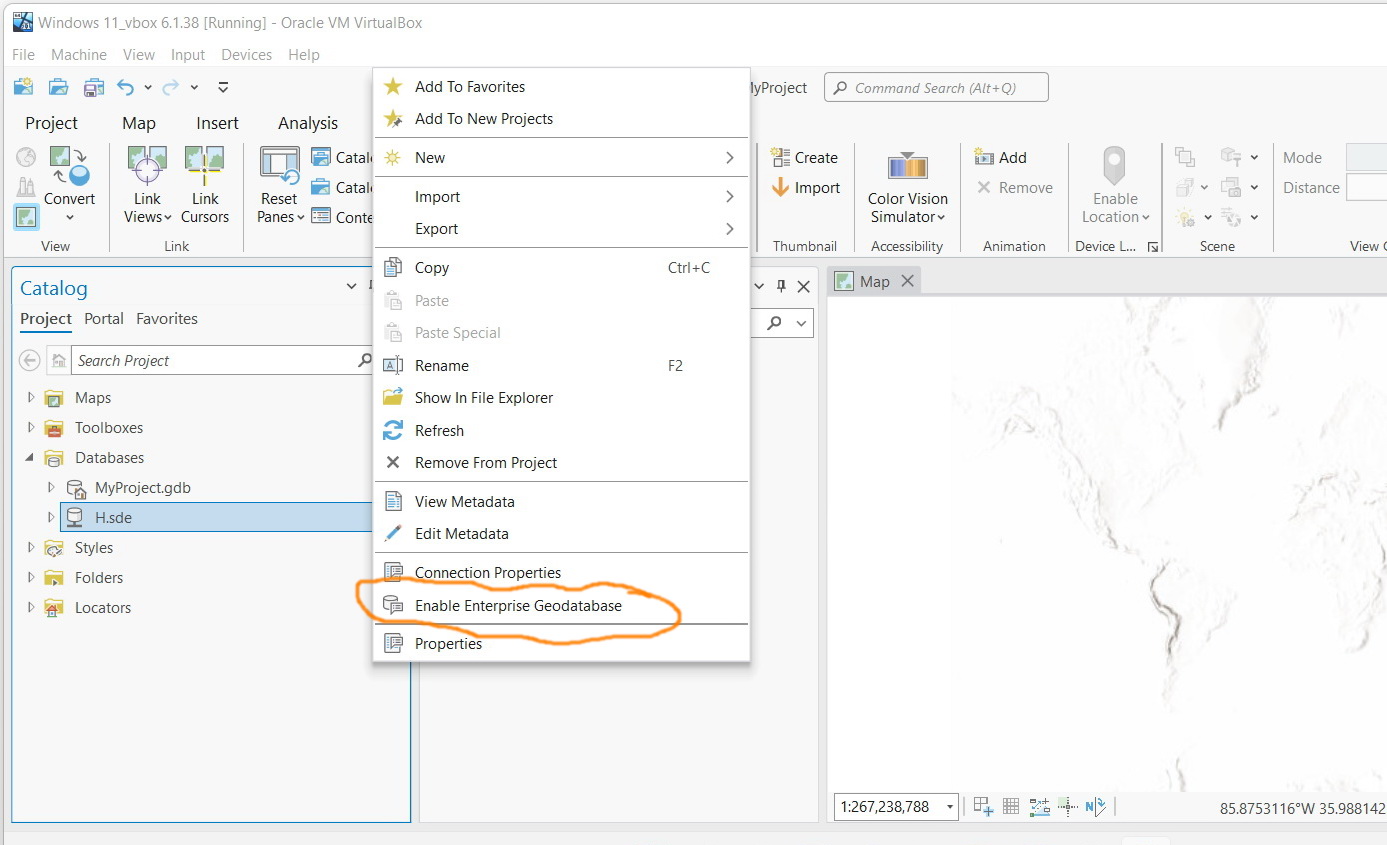
Task: Choose Show In File Explorer
Action: click(x=561, y=398)
